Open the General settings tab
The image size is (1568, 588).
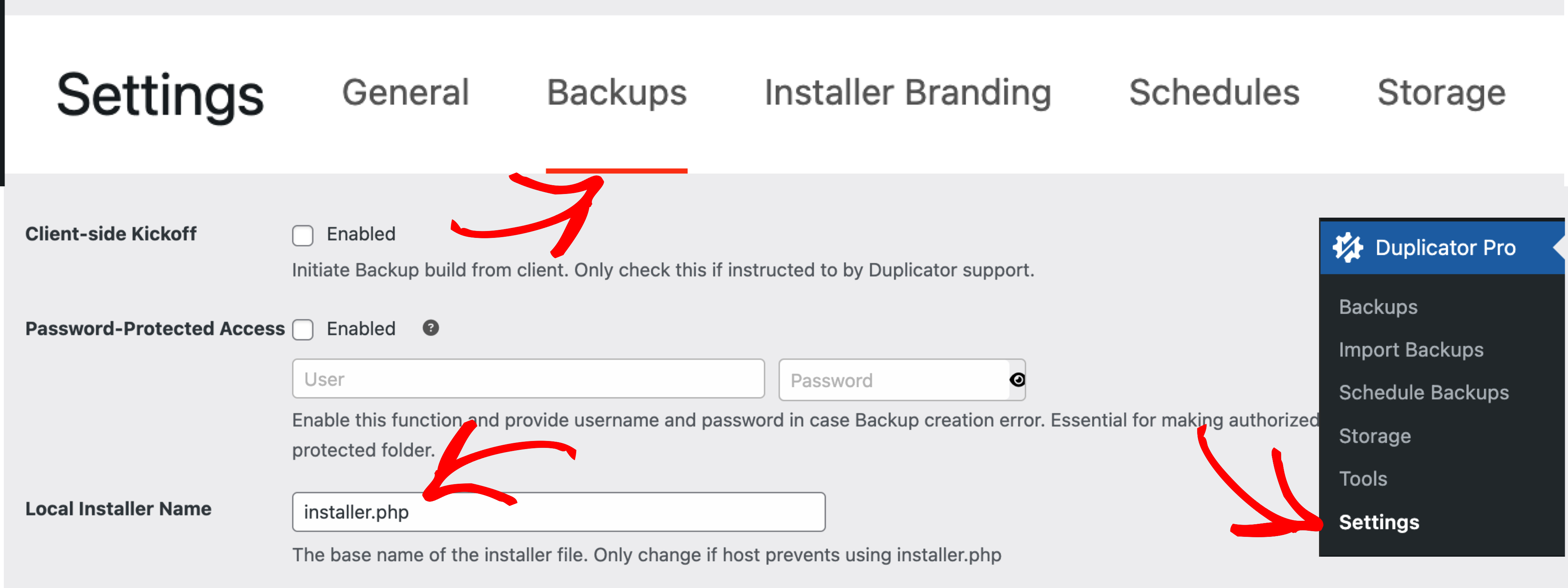click(x=406, y=92)
